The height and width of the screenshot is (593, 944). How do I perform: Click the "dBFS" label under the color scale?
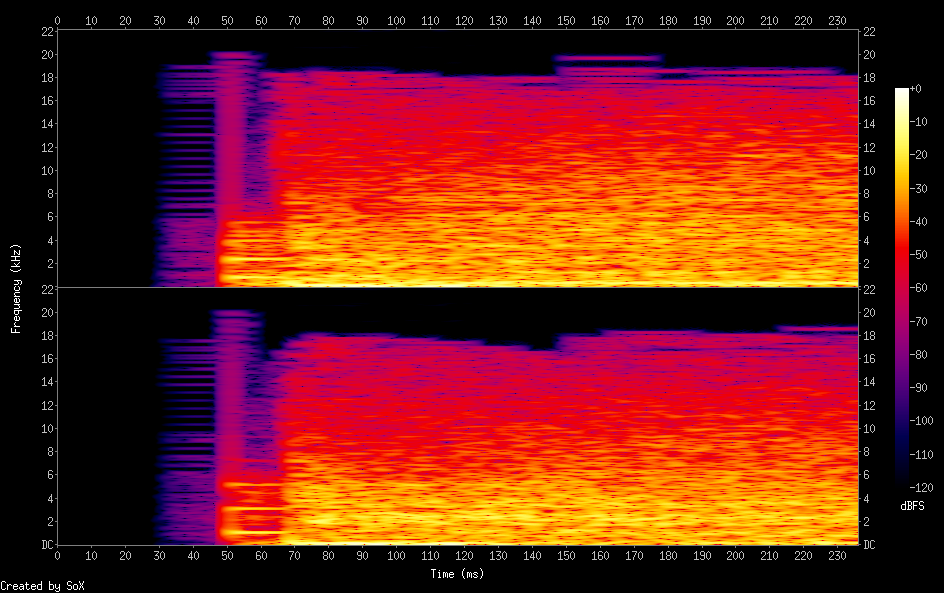click(912, 506)
